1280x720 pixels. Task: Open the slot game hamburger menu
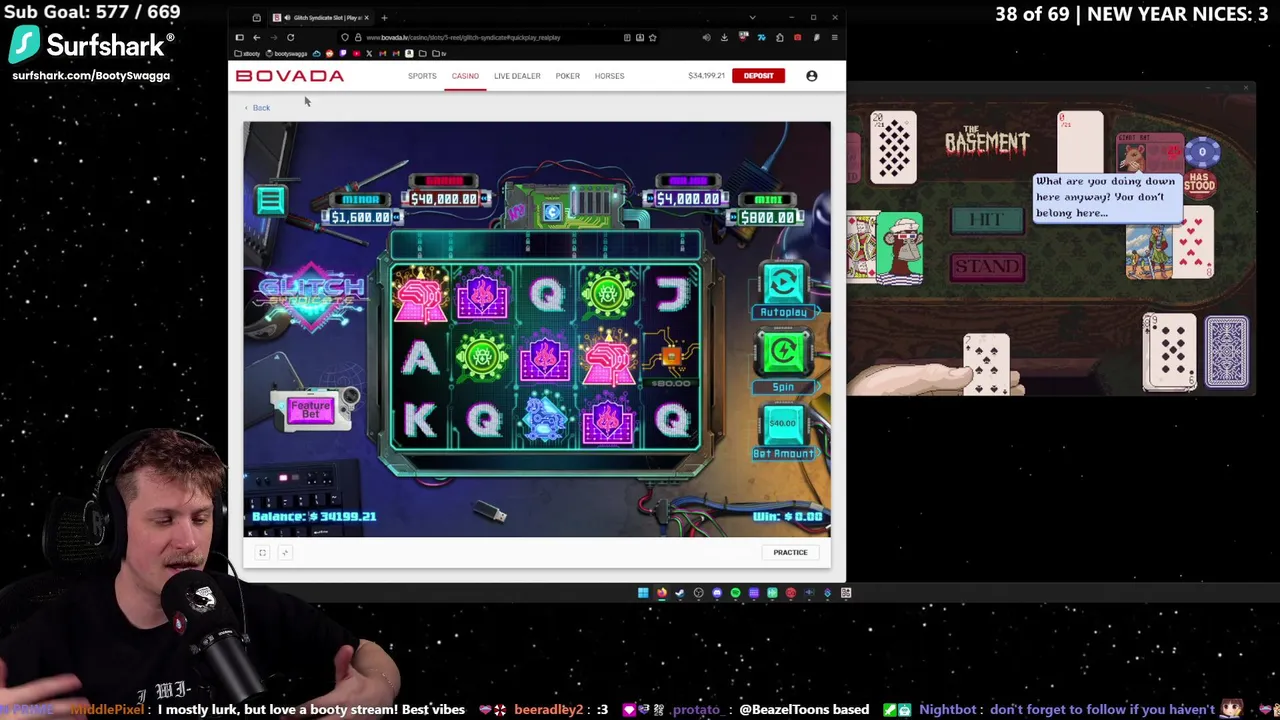pos(270,200)
